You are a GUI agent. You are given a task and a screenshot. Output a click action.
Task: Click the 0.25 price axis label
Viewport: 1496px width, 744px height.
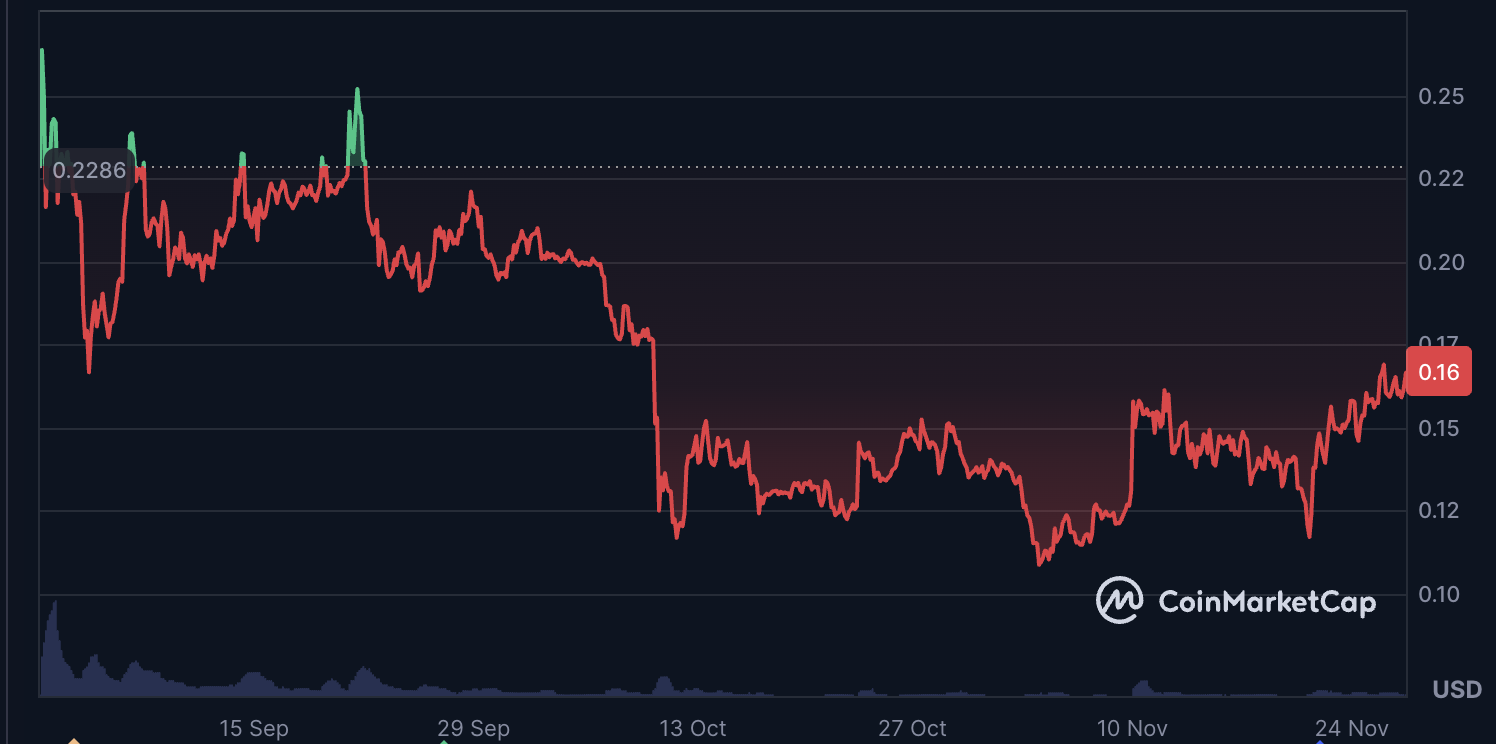(1441, 97)
